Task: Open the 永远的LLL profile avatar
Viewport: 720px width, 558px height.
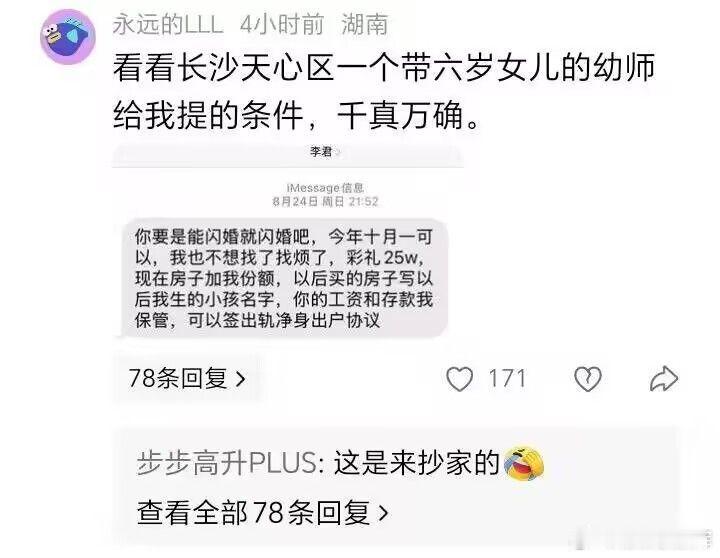Action: tap(68, 37)
